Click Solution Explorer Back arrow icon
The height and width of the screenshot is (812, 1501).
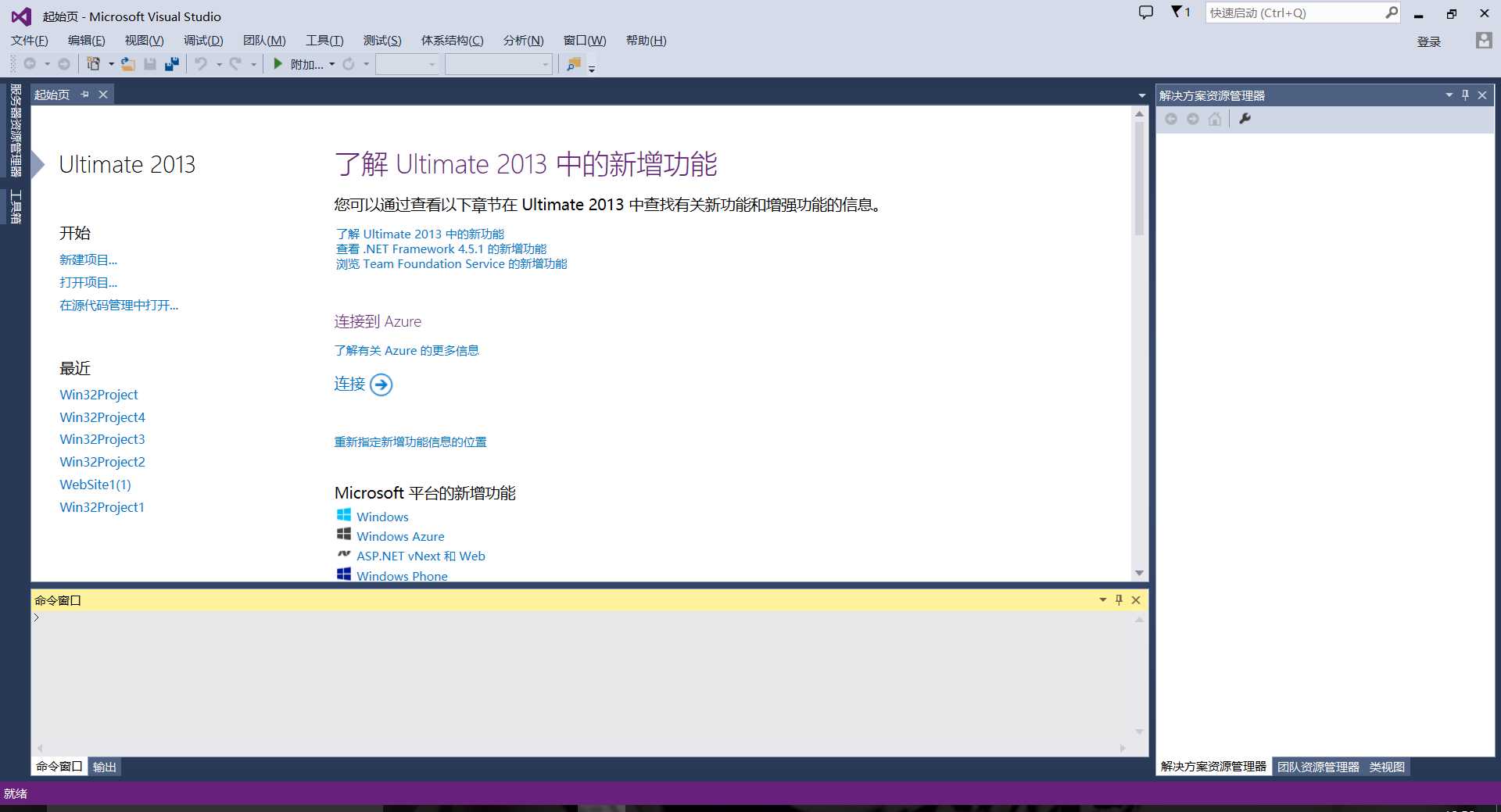(1171, 119)
